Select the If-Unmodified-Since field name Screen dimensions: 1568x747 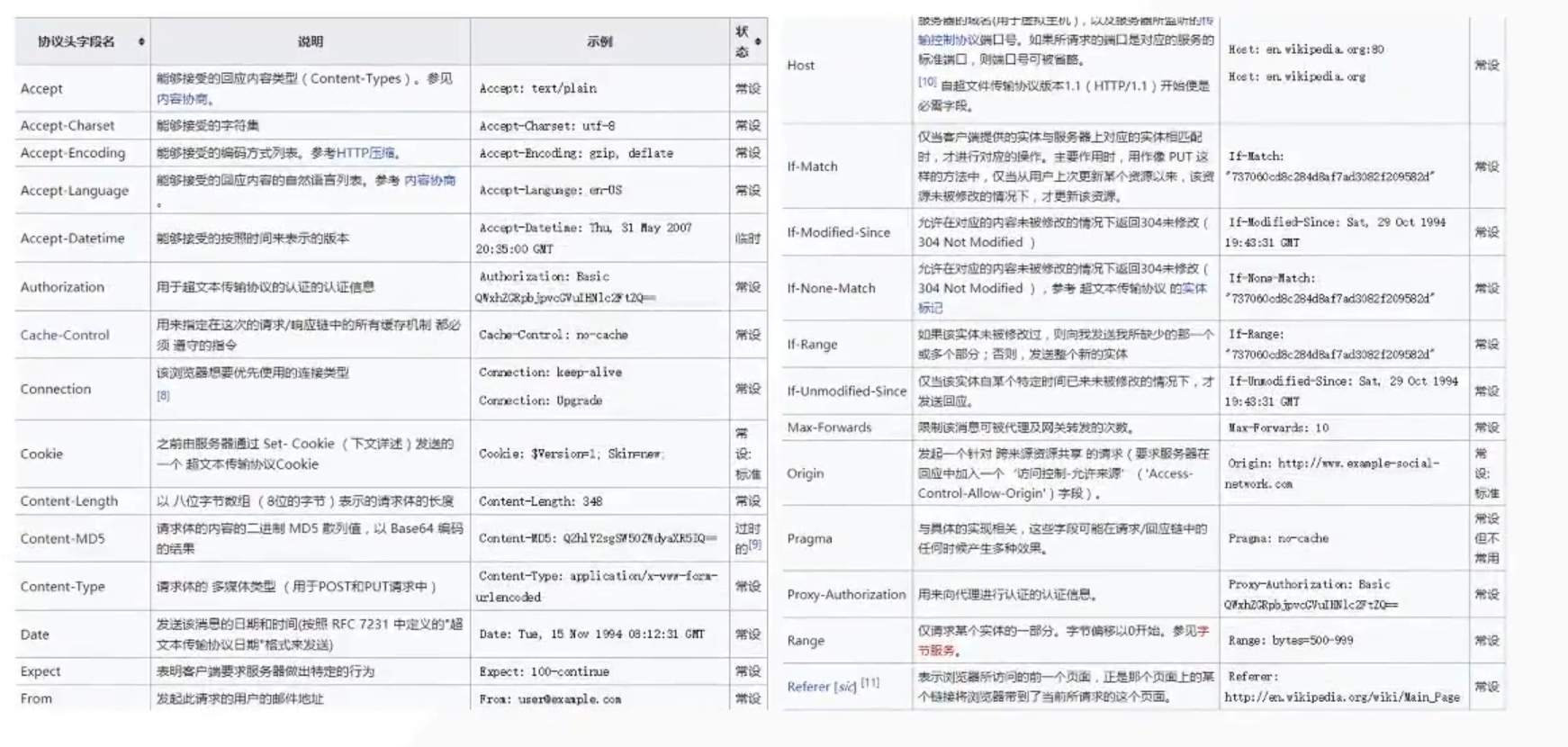point(846,391)
